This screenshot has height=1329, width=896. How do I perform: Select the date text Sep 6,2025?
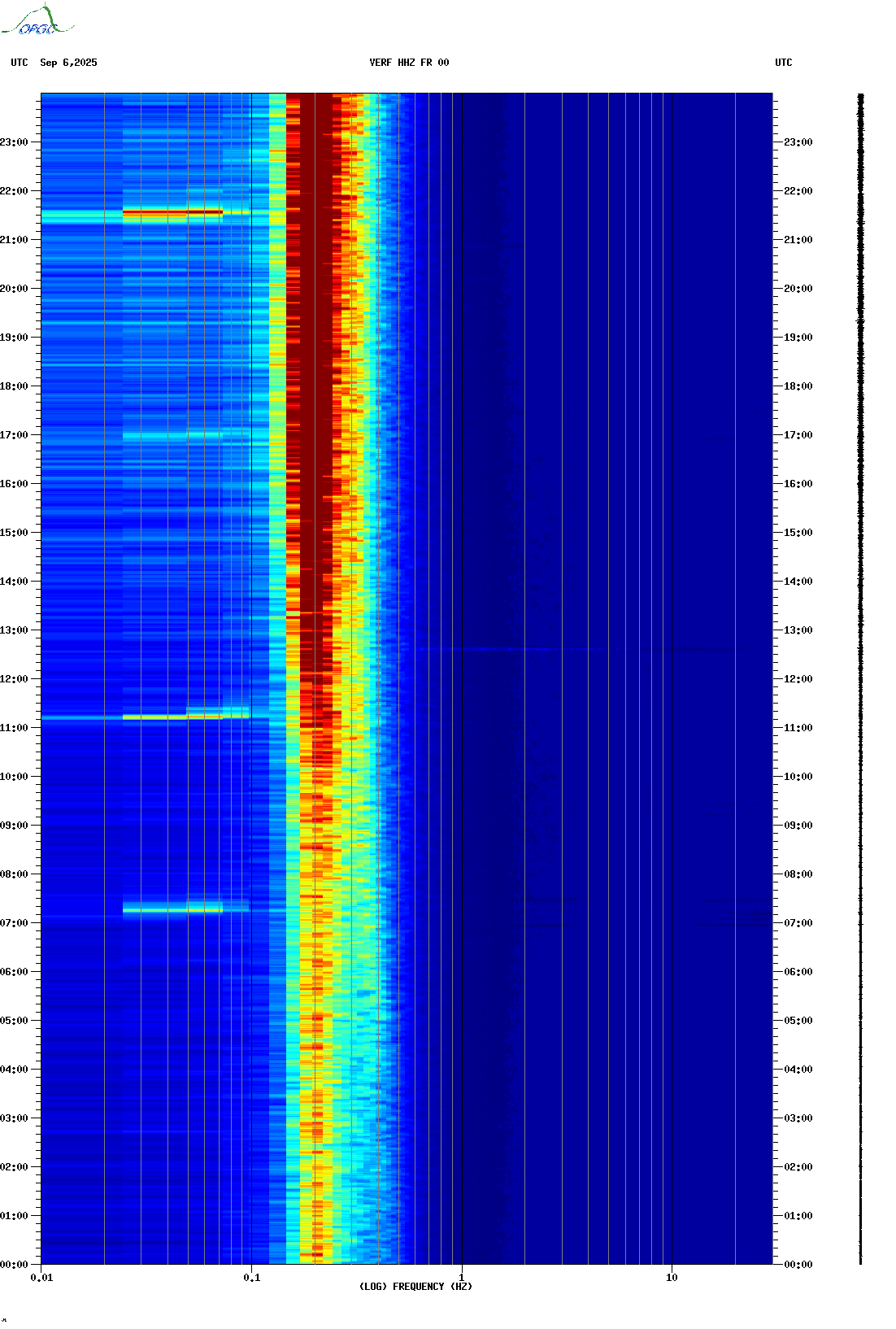[68, 63]
